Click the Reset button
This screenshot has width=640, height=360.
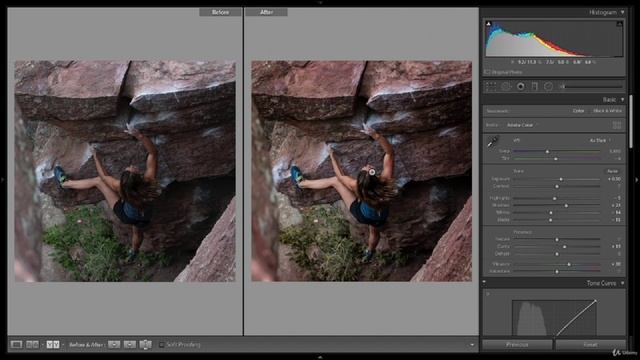[x=590, y=344]
